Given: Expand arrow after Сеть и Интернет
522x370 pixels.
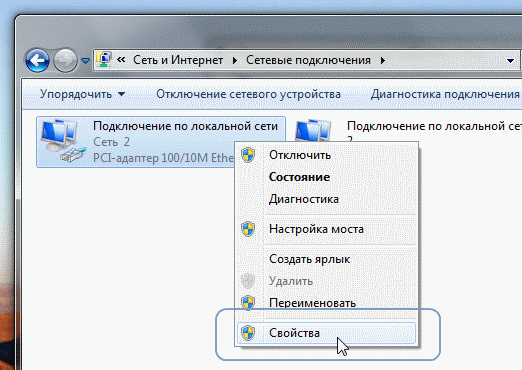Looking at the screenshot, I should pyautogui.click(x=235, y=61).
